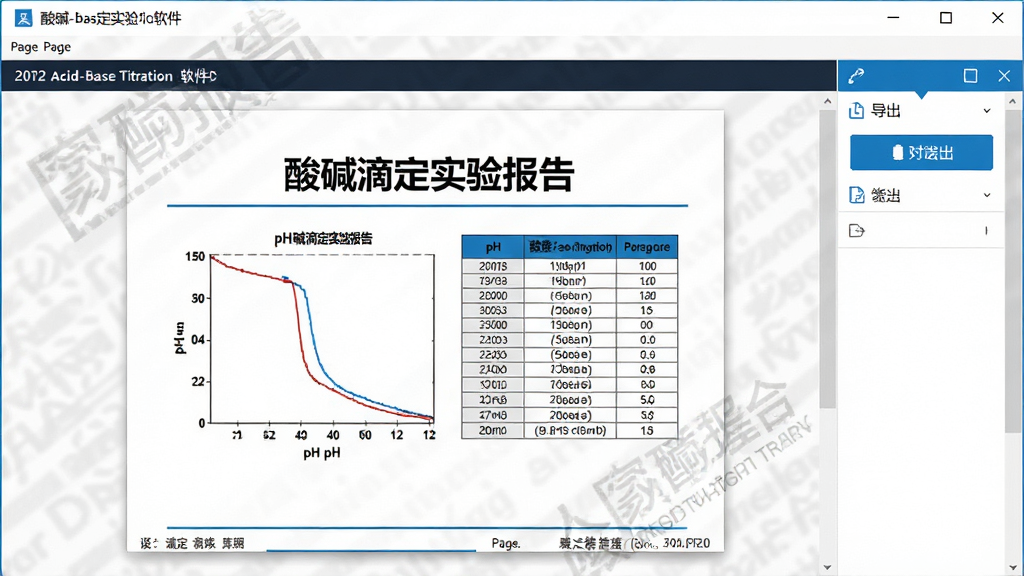Select table cell '35000'
This screenshot has width=1024, height=576.
tap(493, 325)
